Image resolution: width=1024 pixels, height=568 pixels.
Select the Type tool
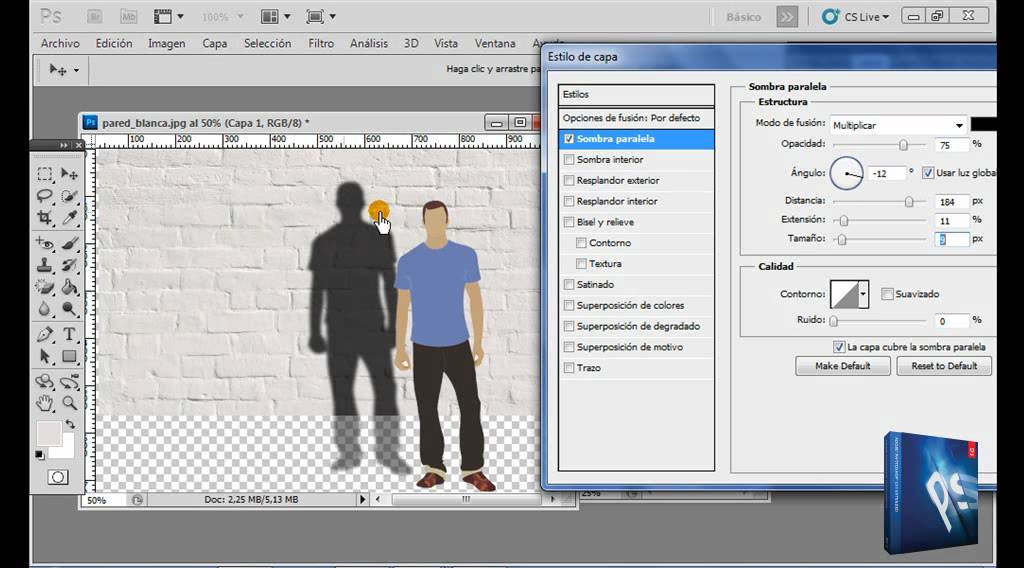[x=69, y=334]
